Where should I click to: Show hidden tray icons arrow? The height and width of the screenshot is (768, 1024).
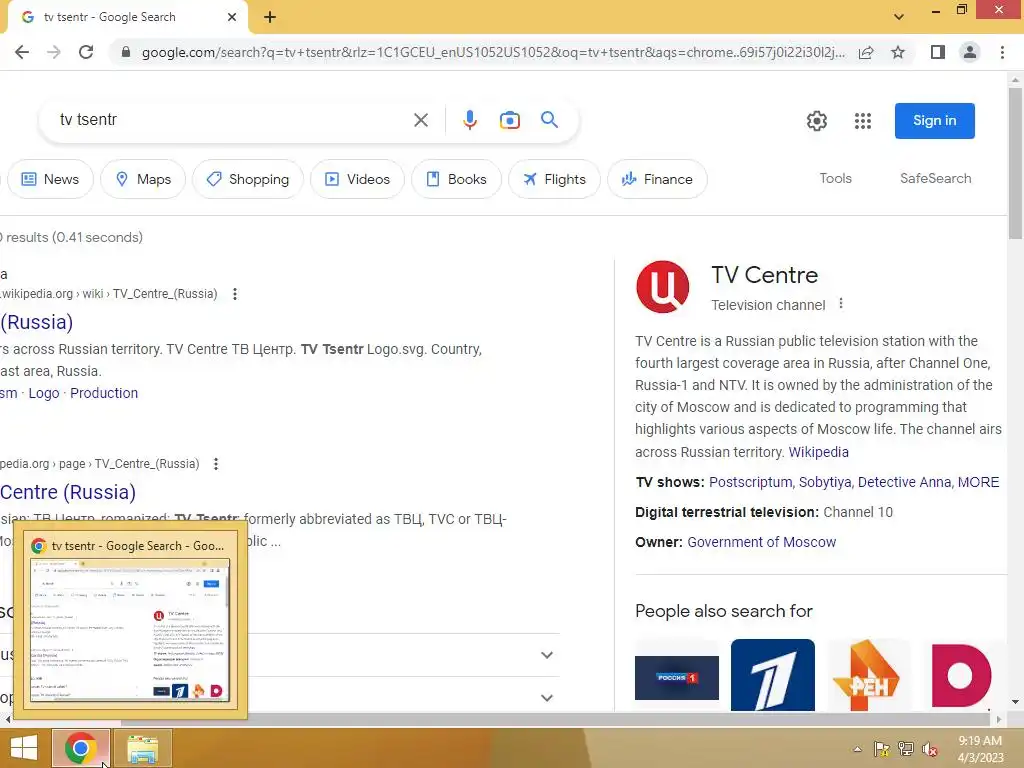(x=857, y=749)
